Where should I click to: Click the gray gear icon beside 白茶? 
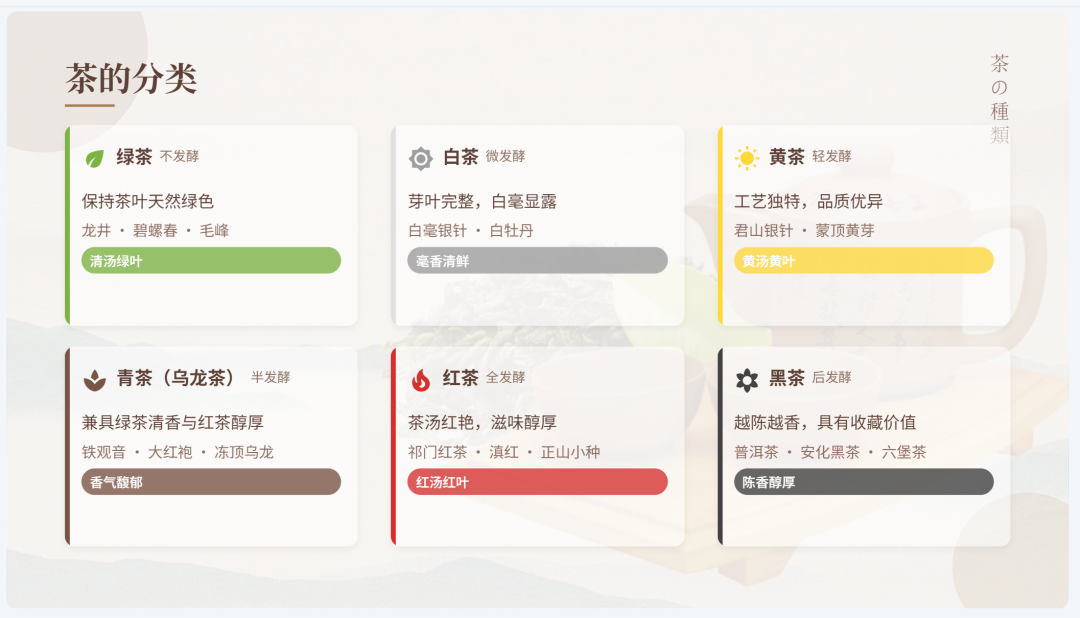tap(421, 158)
